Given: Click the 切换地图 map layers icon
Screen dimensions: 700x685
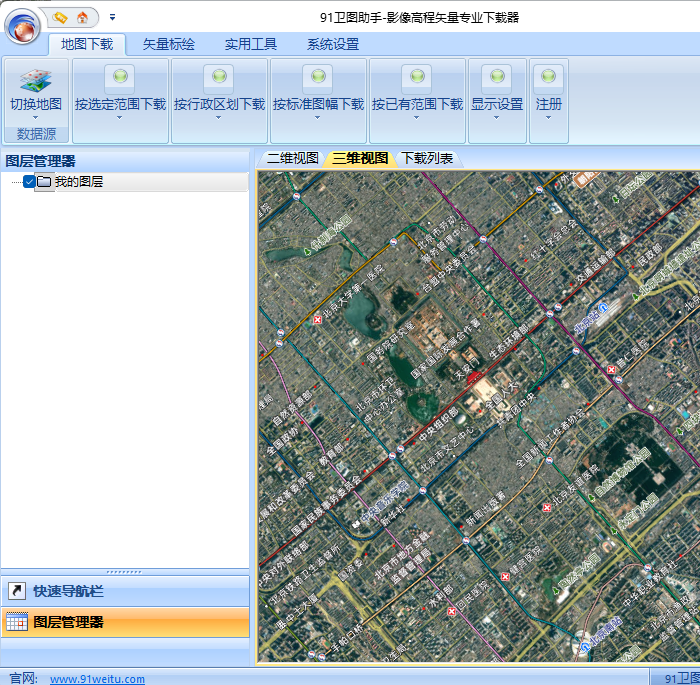Looking at the screenshot, I should [x=36, y=80].
